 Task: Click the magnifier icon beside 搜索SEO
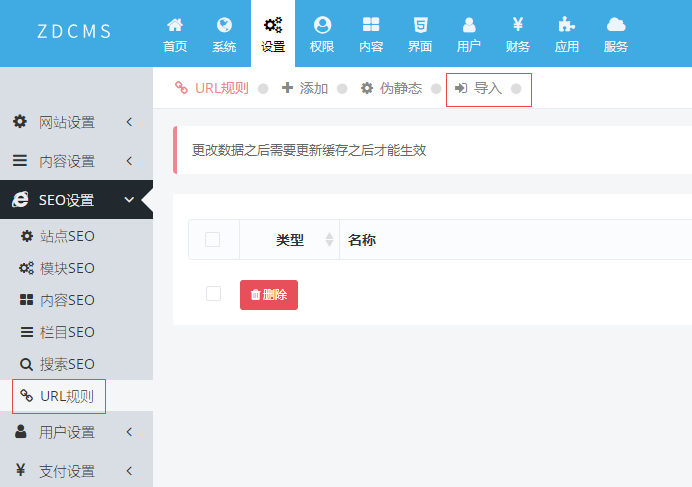point(26,364)
